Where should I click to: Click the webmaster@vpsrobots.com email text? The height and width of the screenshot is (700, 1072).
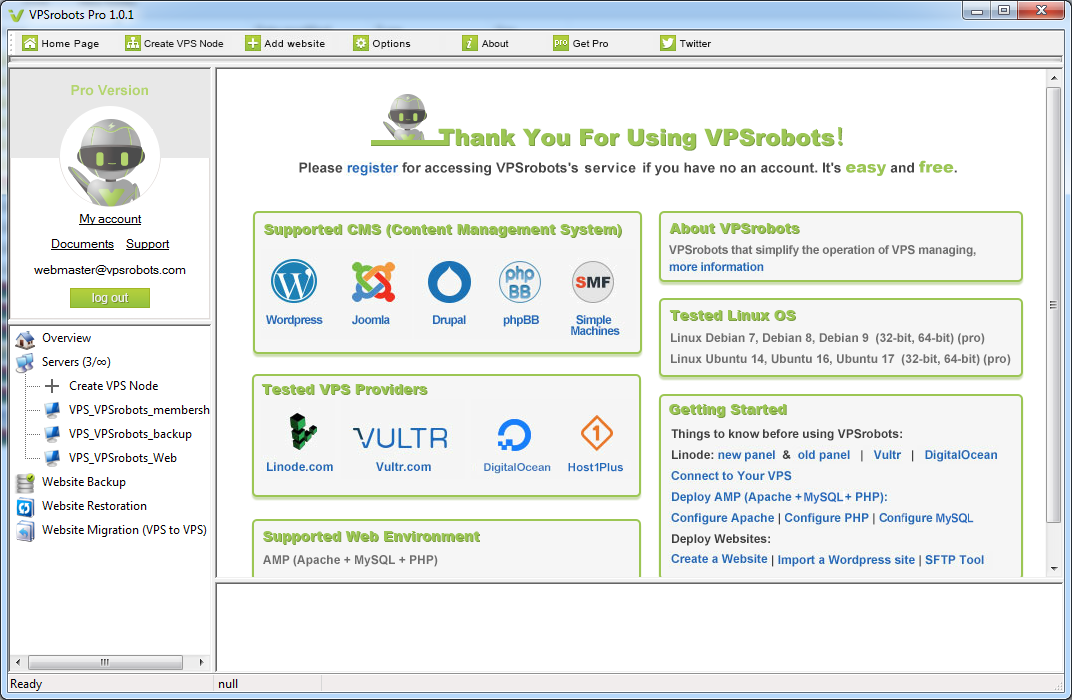pyautogui.click(x=110, y=270)
